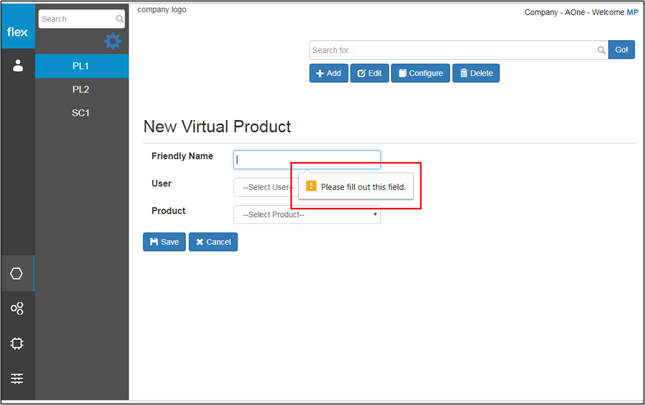Expand the Select User dropdown
Viewport: 645px width, 405px height.
pos(263,187)
